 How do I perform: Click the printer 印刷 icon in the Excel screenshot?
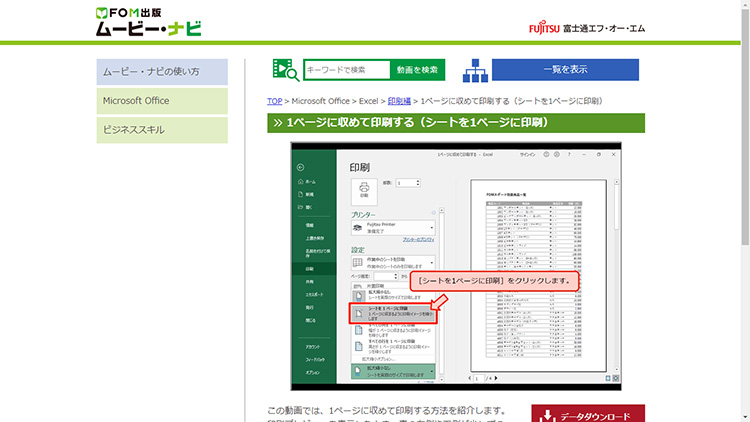[x=364, y=190]
